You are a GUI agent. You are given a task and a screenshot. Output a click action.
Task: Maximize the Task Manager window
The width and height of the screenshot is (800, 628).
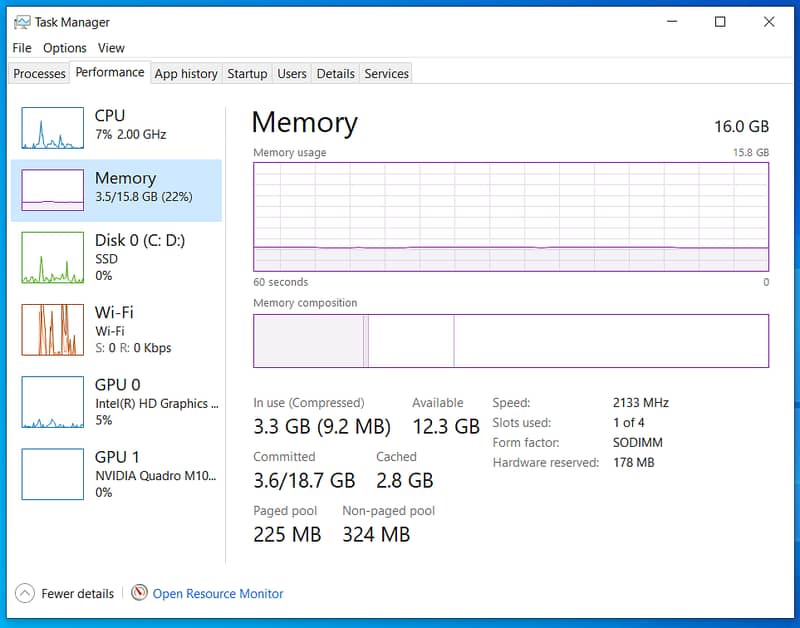[720, 22]
